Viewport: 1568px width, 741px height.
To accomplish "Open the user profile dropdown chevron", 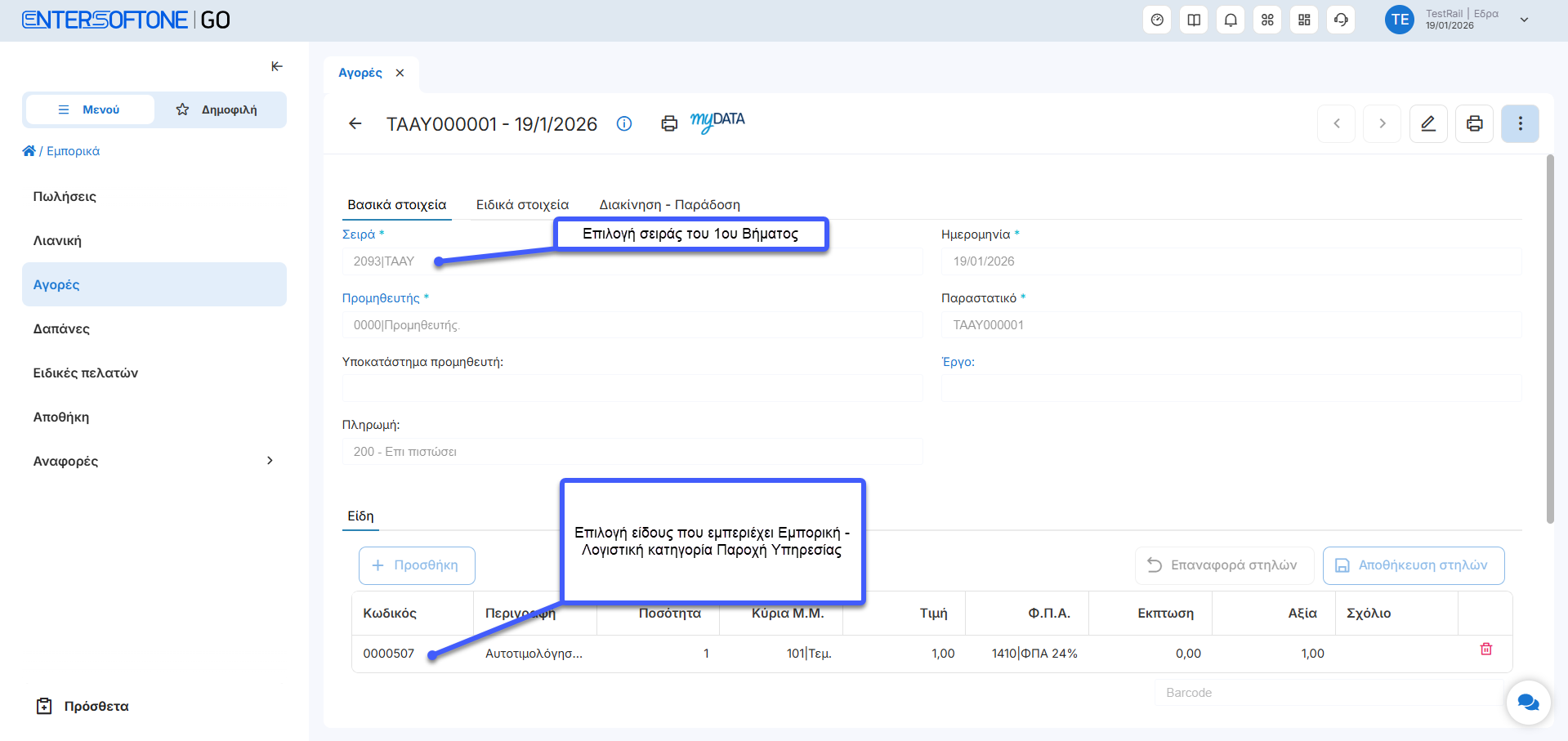I will tap(1524, 20).
